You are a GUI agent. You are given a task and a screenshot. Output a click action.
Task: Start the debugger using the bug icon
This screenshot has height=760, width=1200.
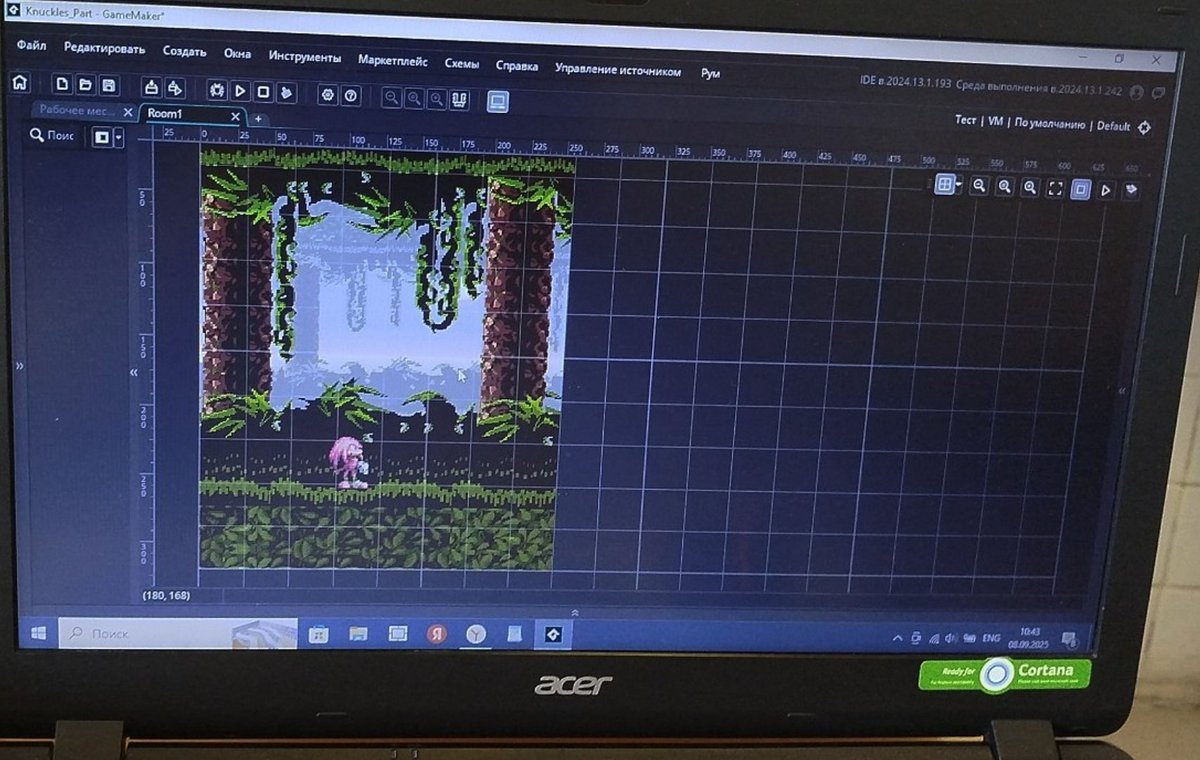(x=217, y=90)
